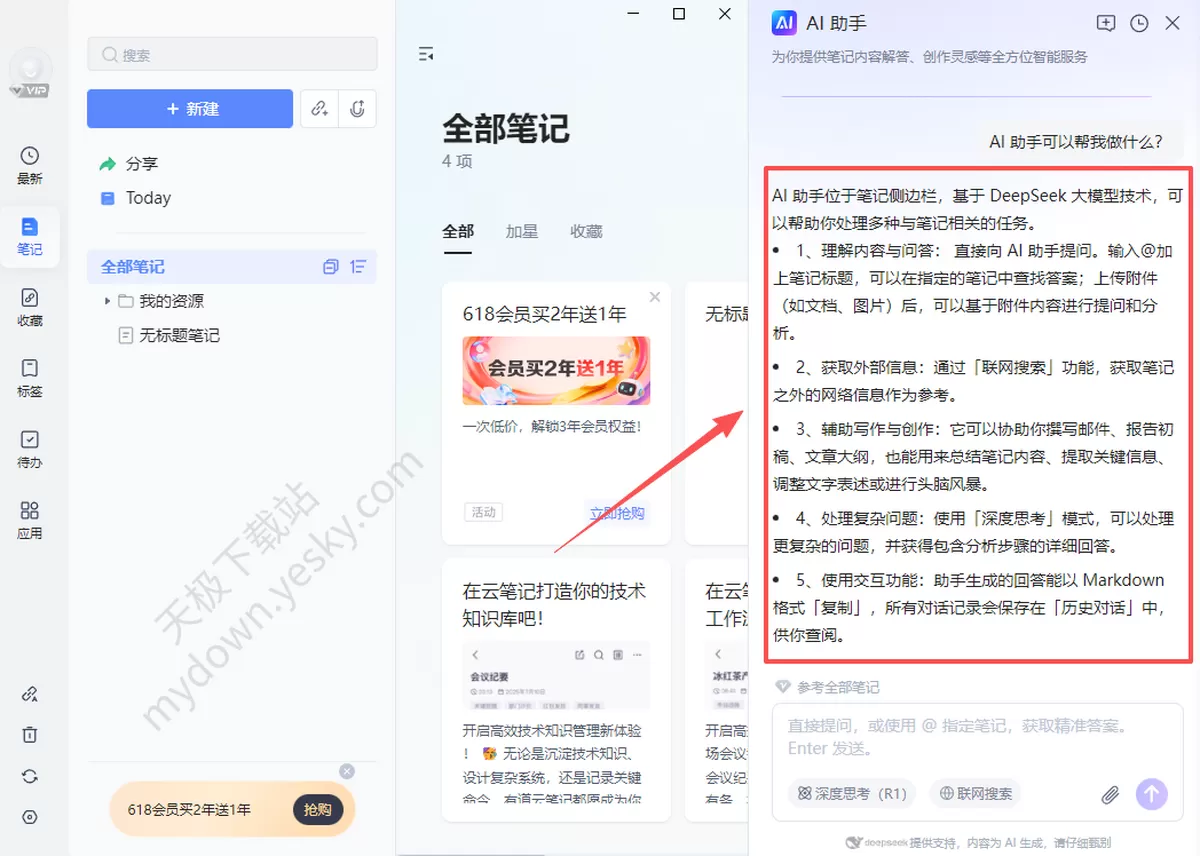Open AI assistant chat history clock icon
Viewport: 1200px width, 856px height.
click(x=1139, y=23)
